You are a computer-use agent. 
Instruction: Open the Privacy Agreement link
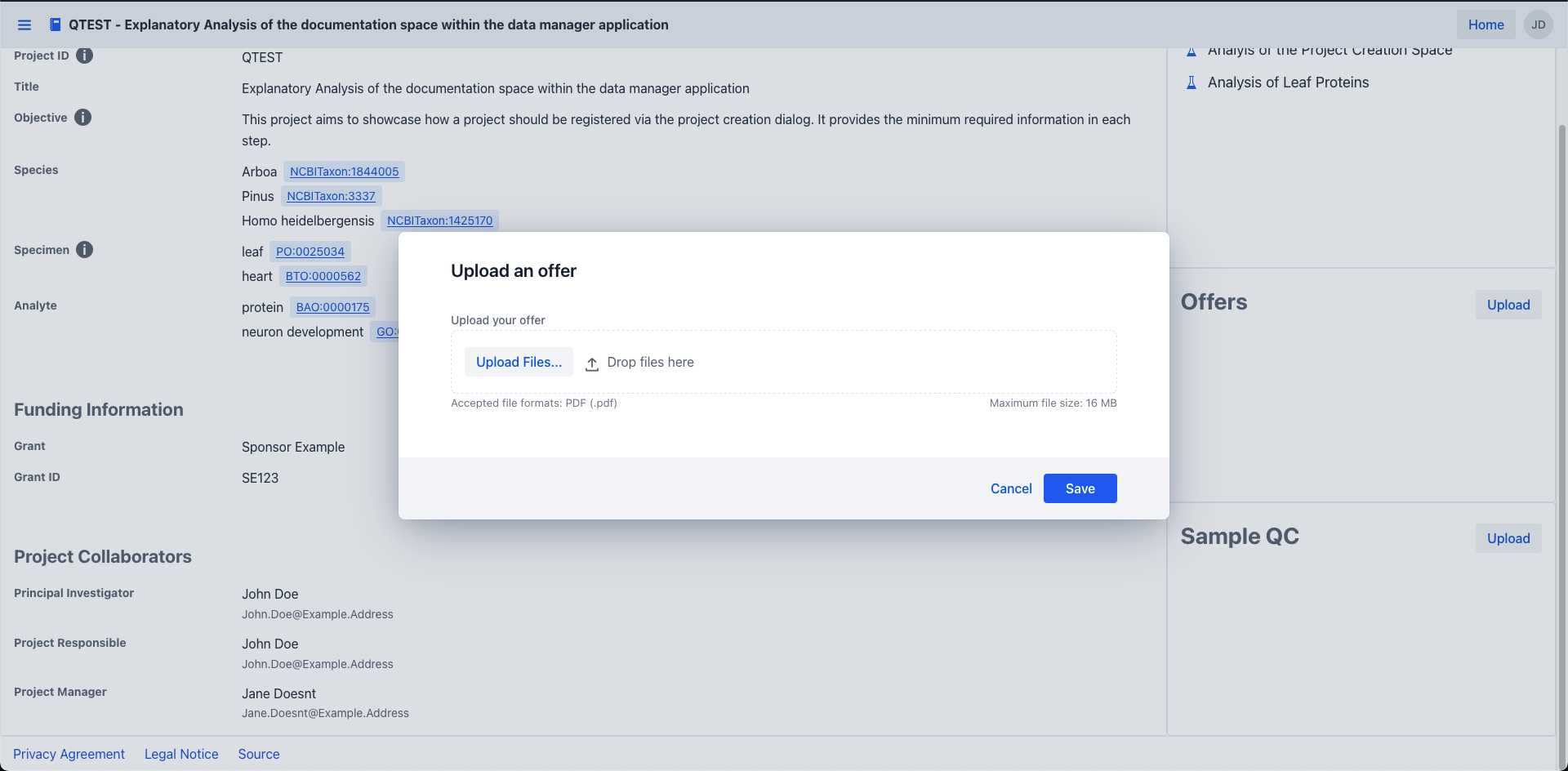(69, 754)
